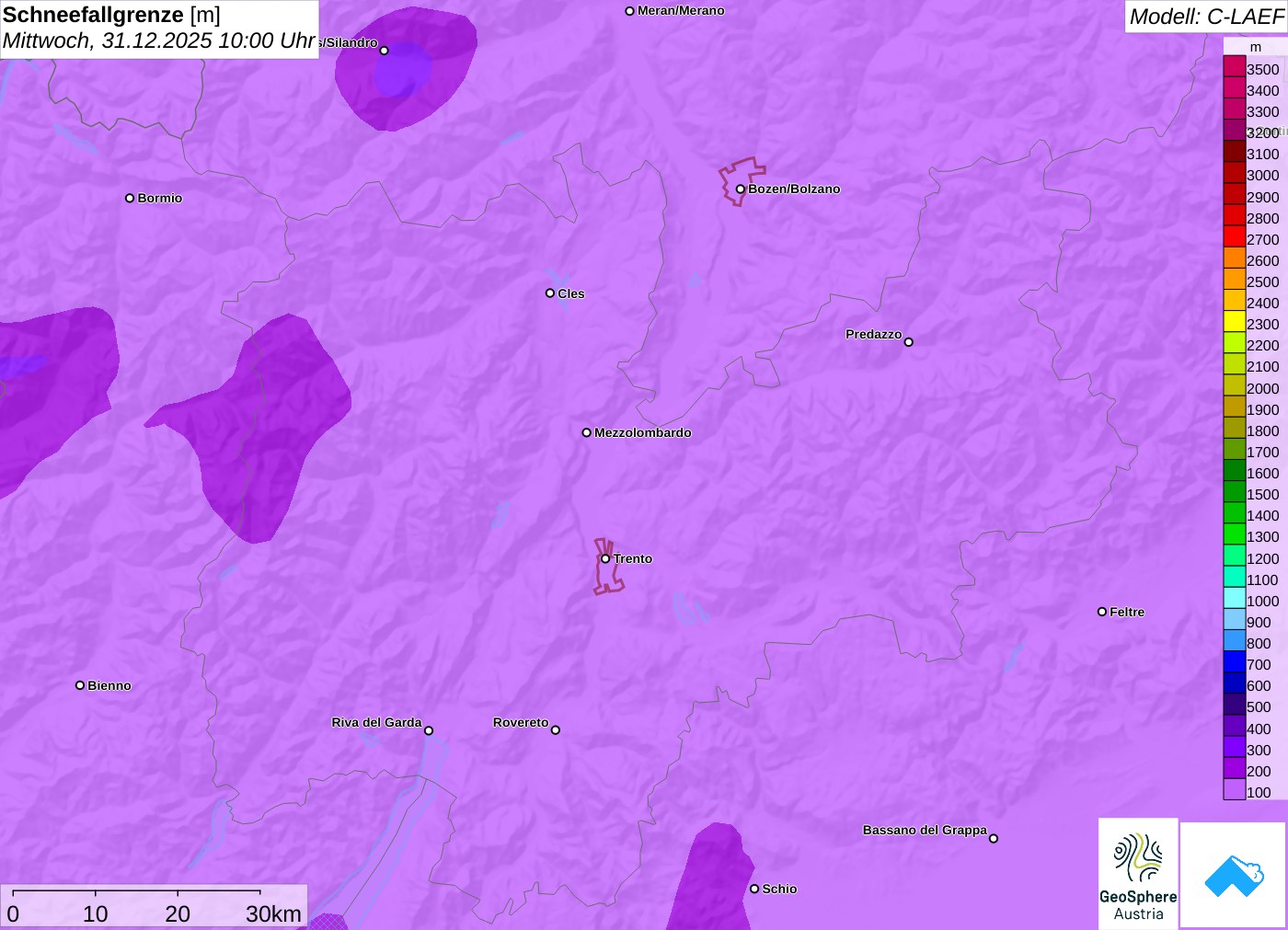Select the 700 m blue legend swatch
The image size is (1288, 930).
coord(1235,662)
